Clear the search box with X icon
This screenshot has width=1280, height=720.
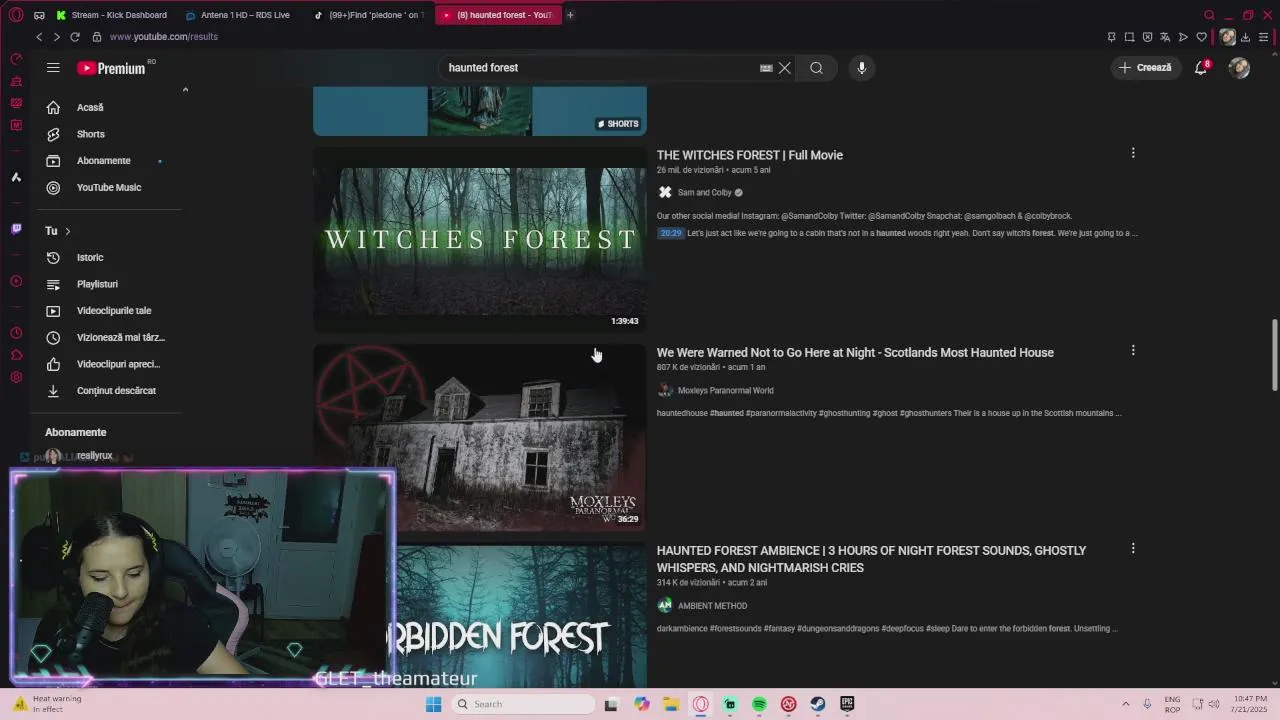(x=785, y=68)
